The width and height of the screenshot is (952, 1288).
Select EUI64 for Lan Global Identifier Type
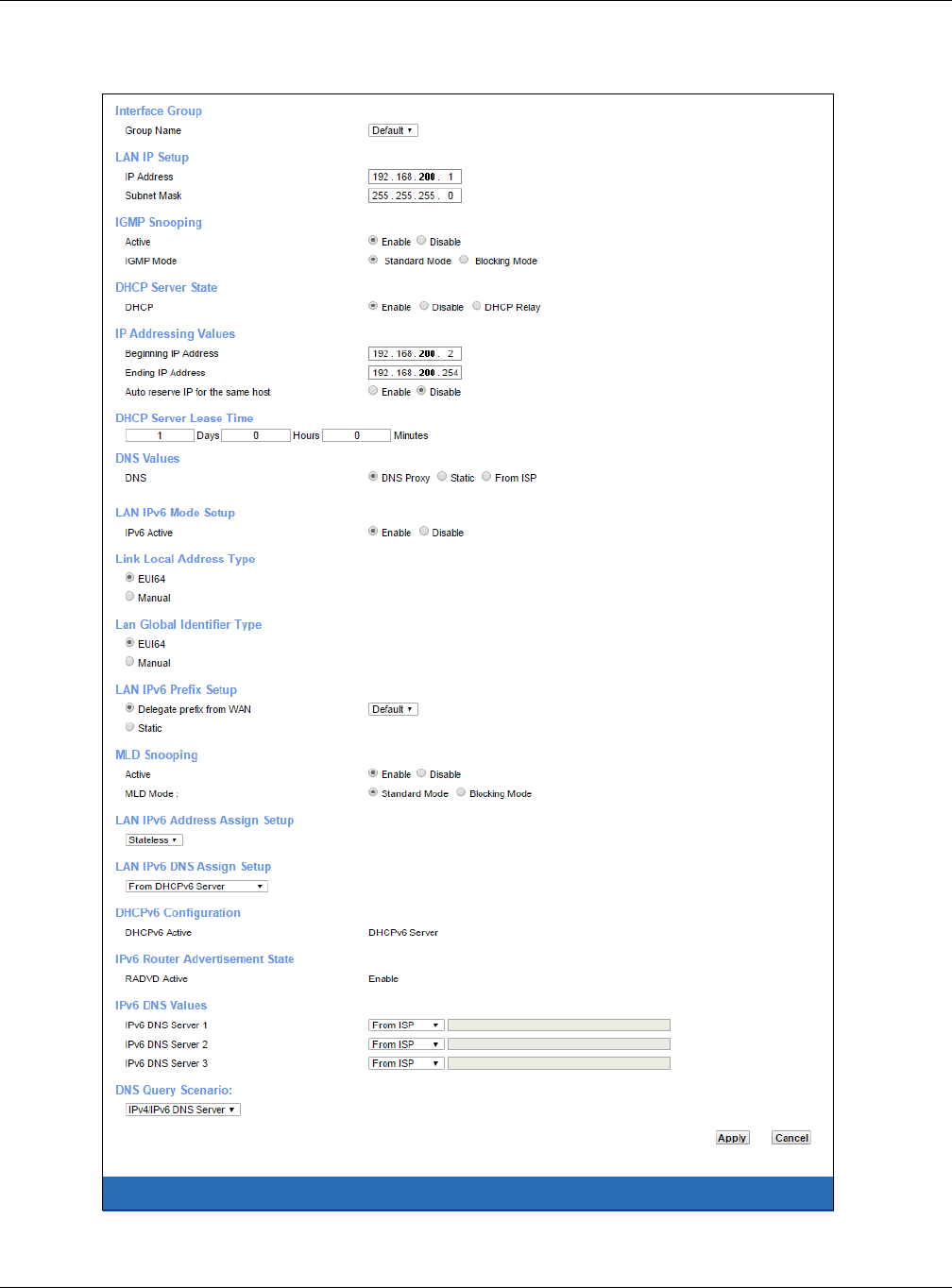coord(129,643)
